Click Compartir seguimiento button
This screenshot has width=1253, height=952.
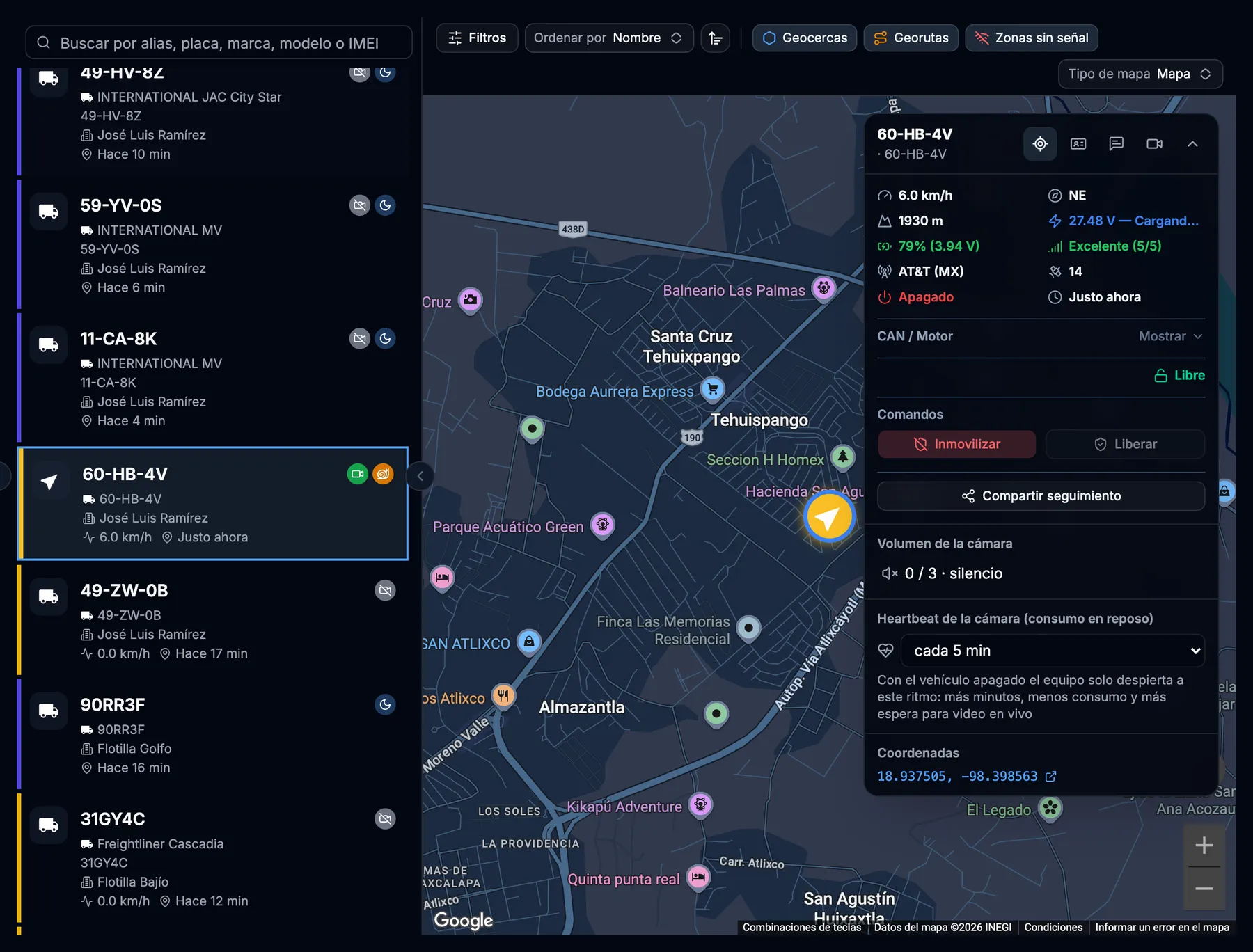pos(1041,496)
